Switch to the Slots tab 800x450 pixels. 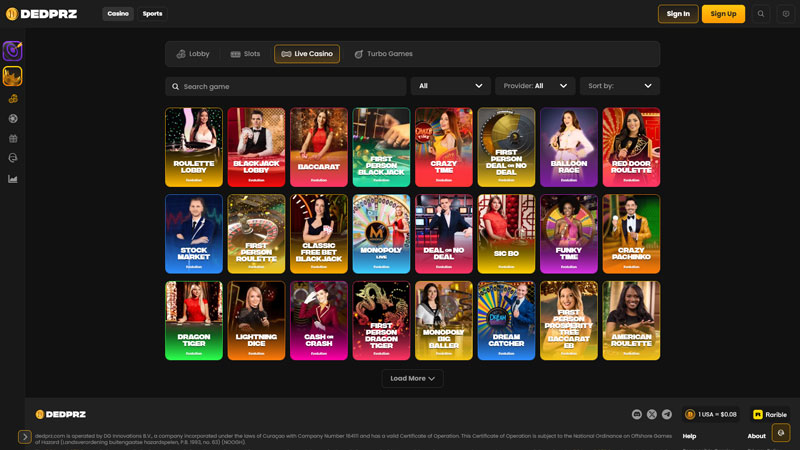(x=245, y=54)
